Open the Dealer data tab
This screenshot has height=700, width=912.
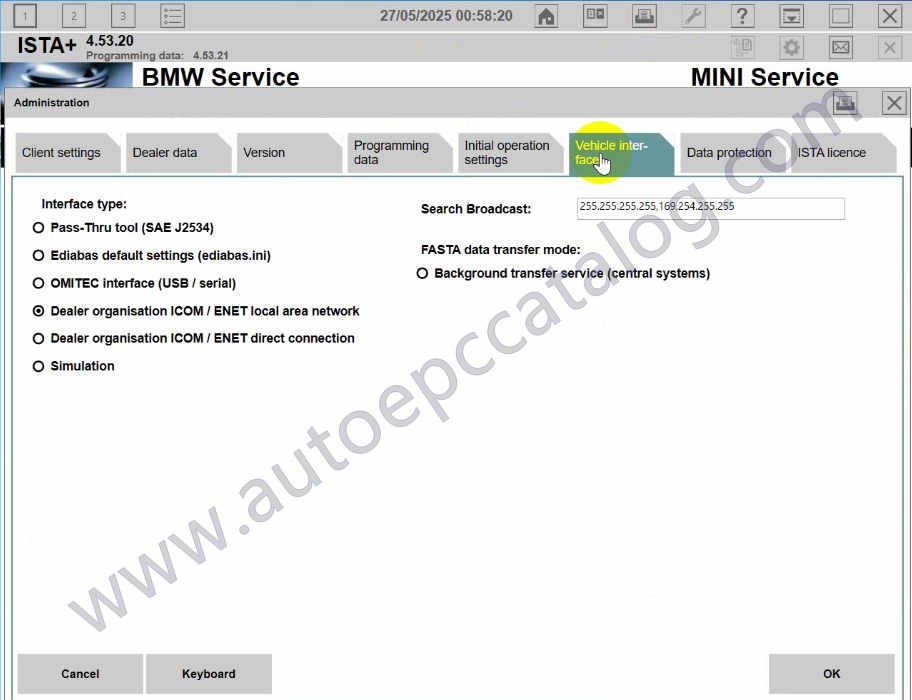coord(177,153)
